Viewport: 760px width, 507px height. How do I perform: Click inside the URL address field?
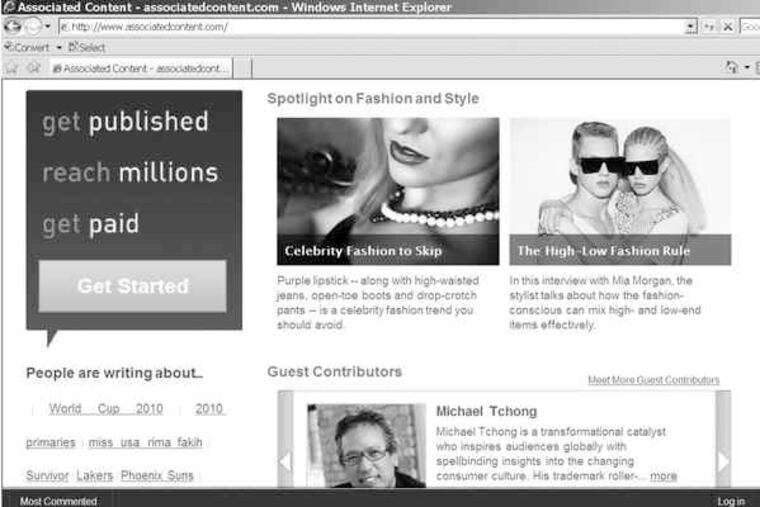(x=370, y=27)
